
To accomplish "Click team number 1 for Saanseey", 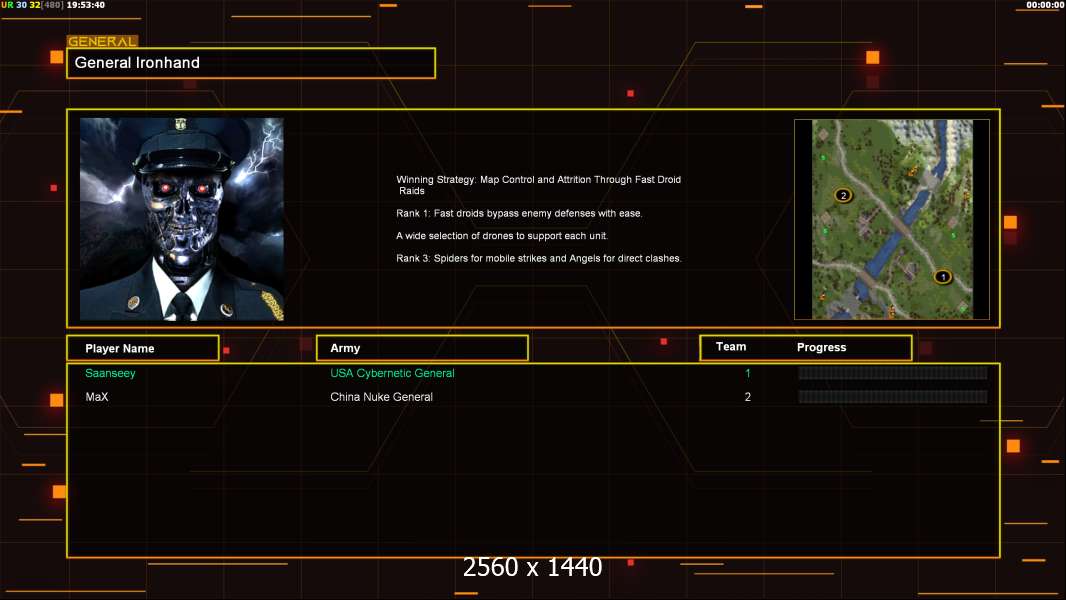I will pyautogui.click(x=748, y=373).
